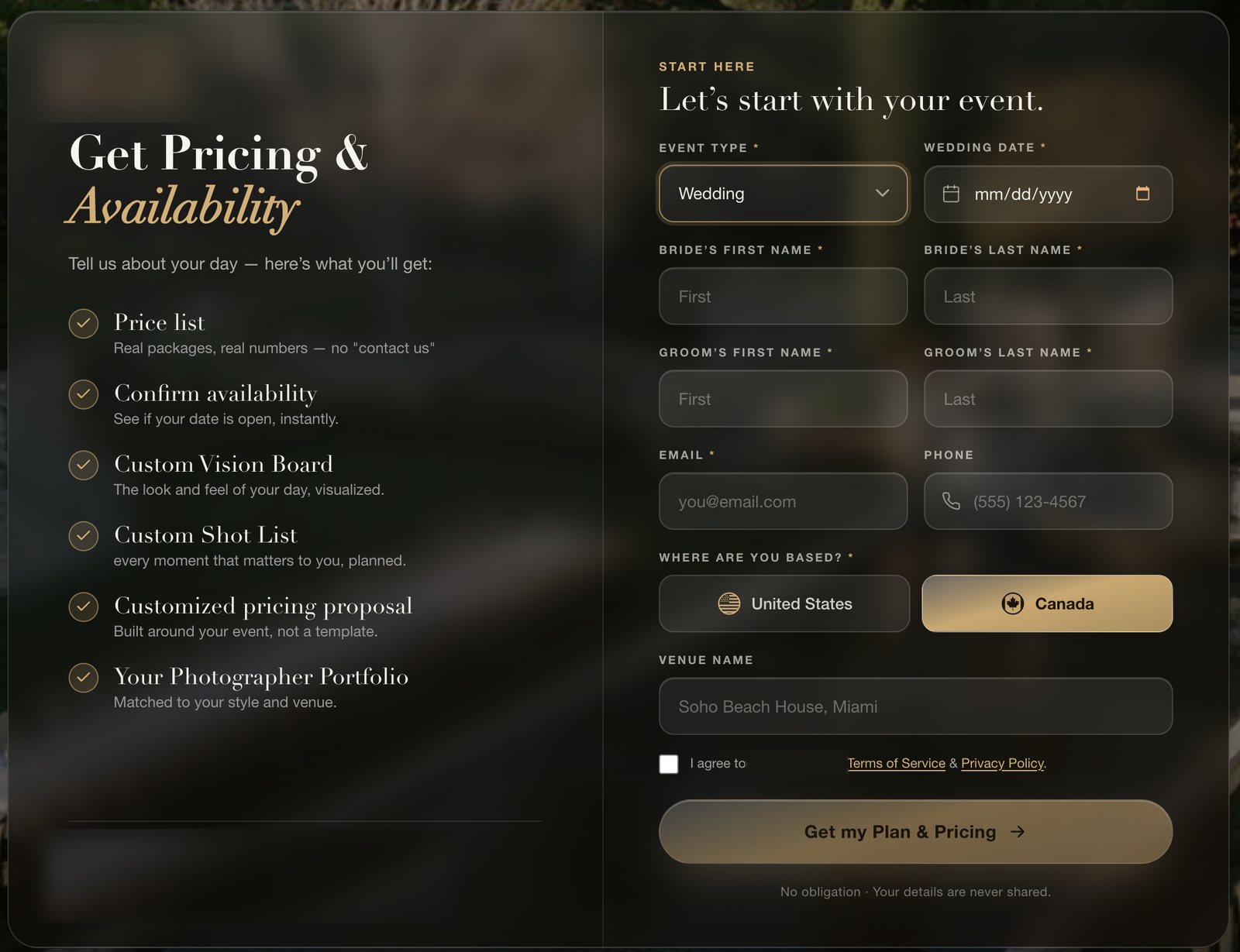Click the phone handset icon in the Phone field
The width and height of the screenshot is (1240, 952).
[951, 501]
